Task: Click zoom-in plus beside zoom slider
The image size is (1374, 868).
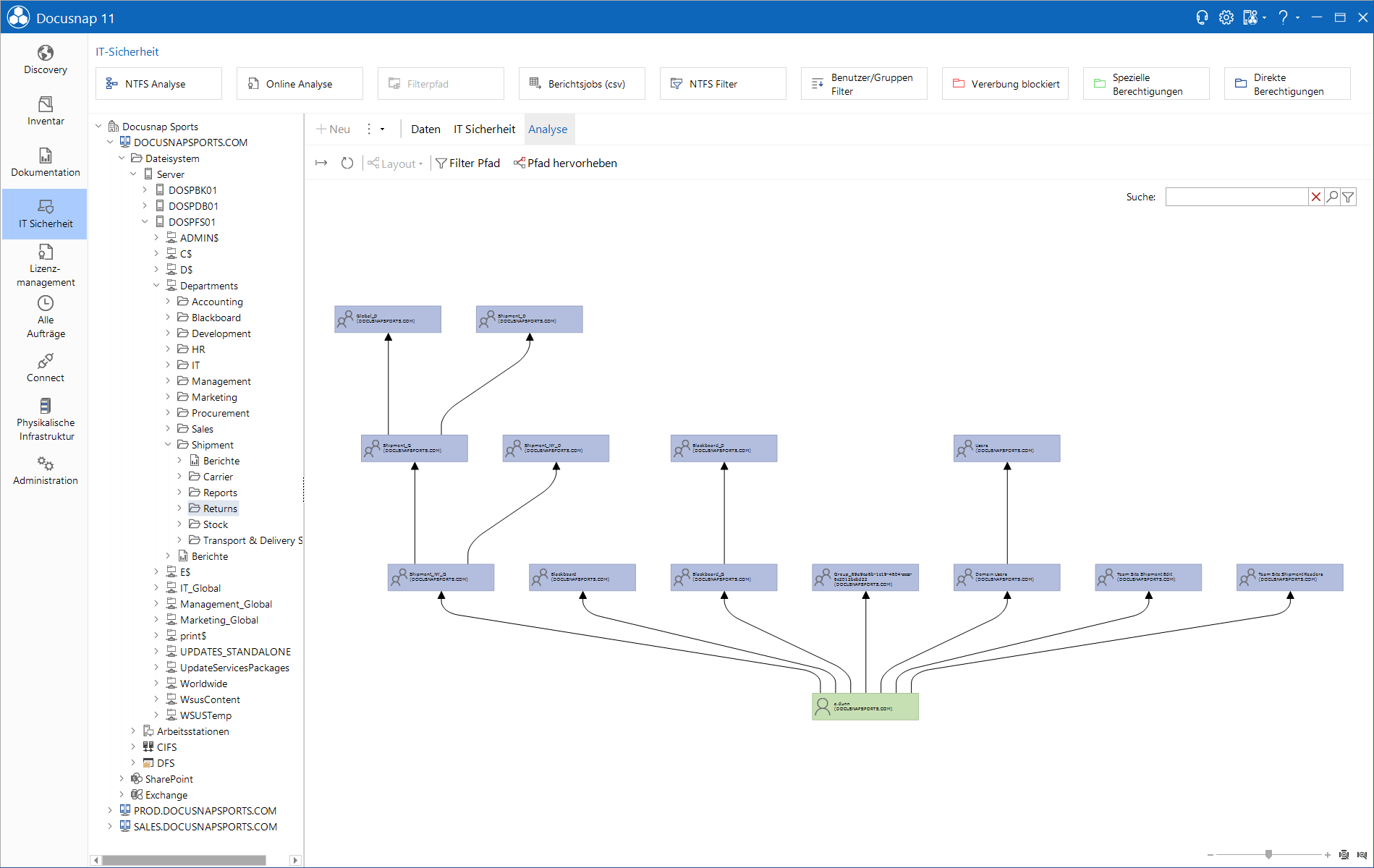Action: (1328, 855)
